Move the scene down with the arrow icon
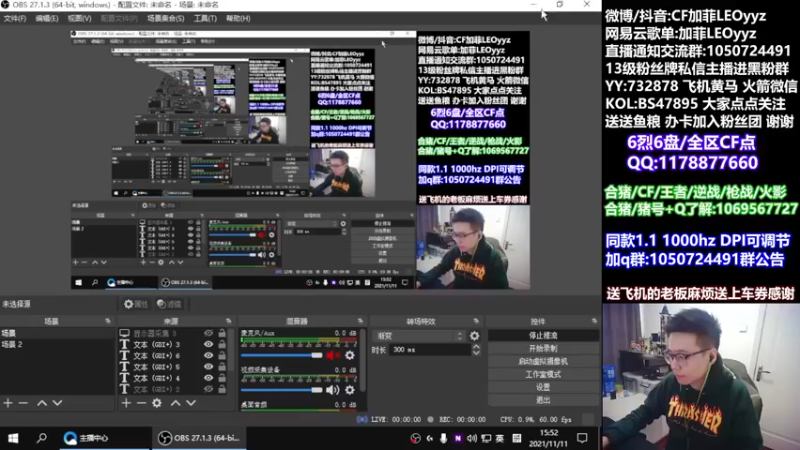Viewport: 800px width, 450px height. [57, 403]
